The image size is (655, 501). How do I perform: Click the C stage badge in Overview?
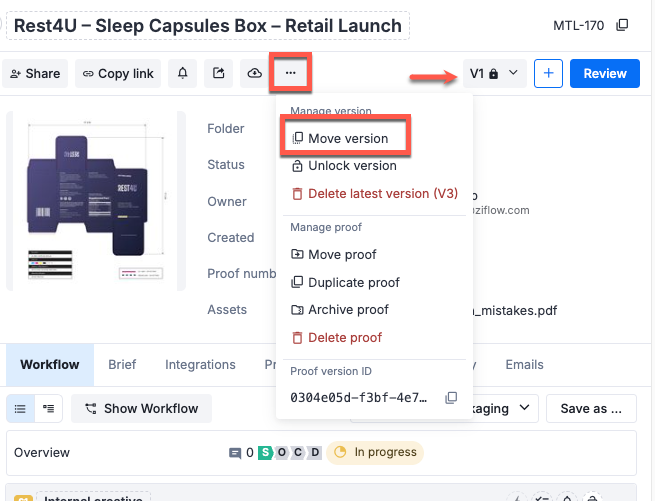point(298,452)
